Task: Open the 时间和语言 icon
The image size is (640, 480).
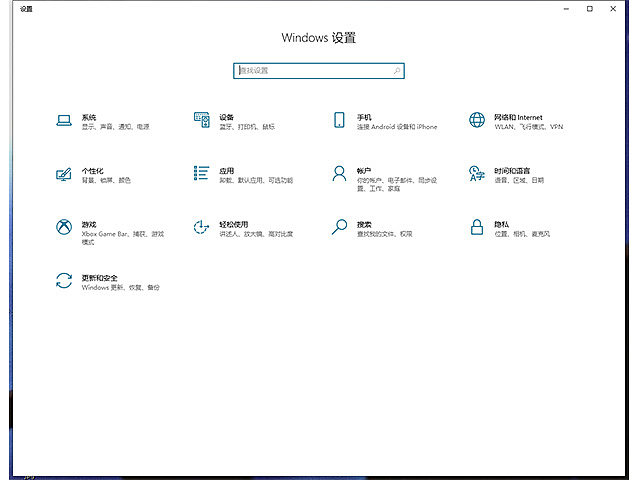Action: pyautogui.click(x=476, y=173)
